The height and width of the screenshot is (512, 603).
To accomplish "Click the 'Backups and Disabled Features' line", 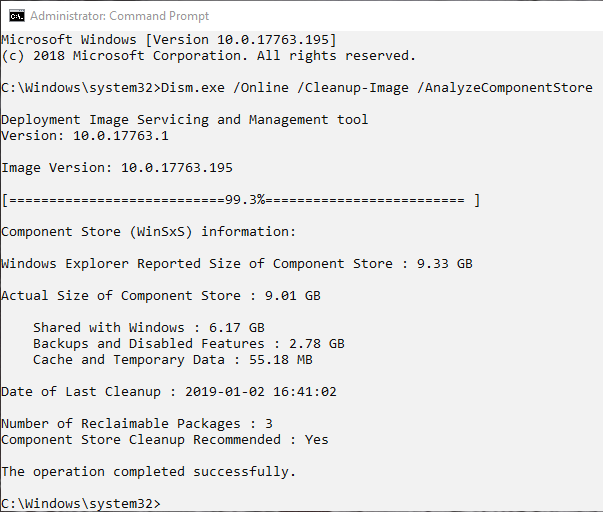I will pyautogui.click(x=189, y=344).
